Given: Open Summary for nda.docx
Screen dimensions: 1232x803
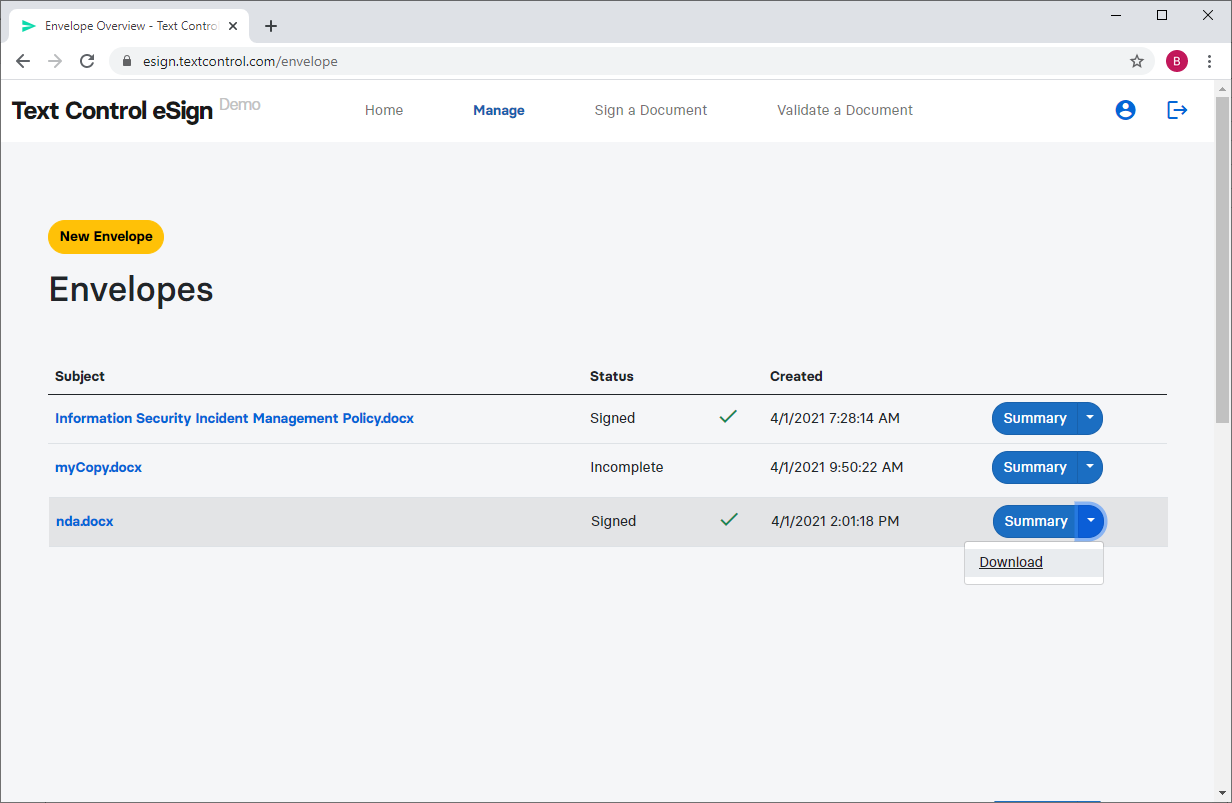Looking at the screenshot, I should (1035, 521).
